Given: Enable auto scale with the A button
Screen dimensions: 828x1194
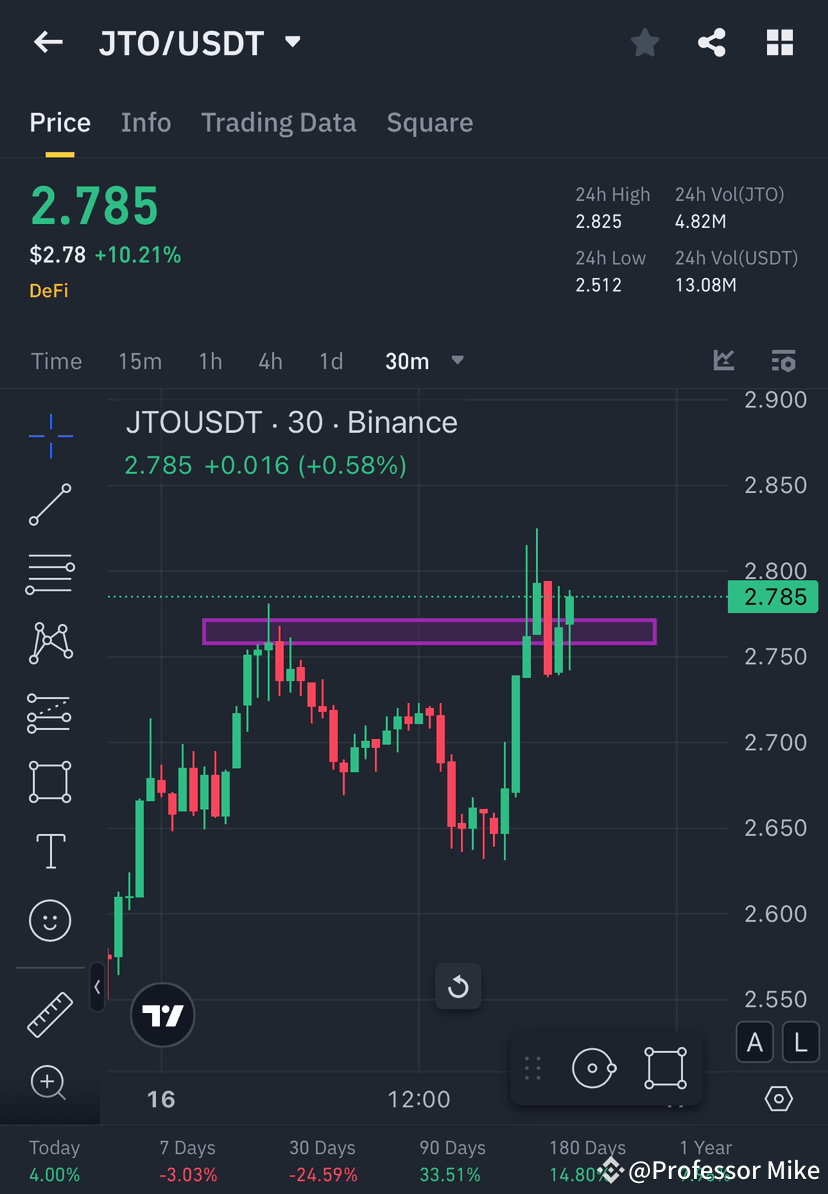Looking at the screenshot, I should point(755,1042).
